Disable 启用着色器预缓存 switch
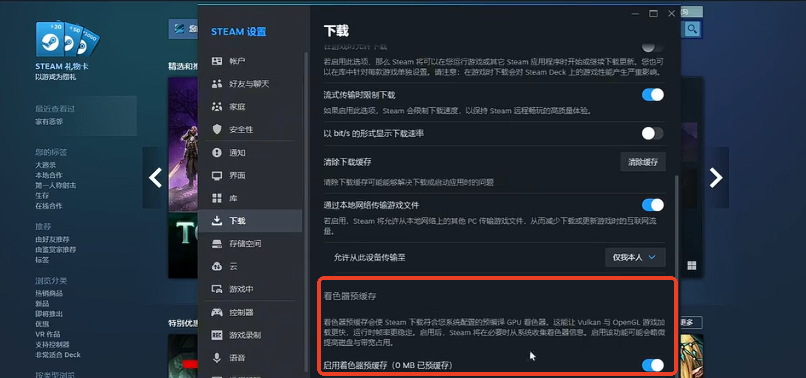 coord(653,365)
